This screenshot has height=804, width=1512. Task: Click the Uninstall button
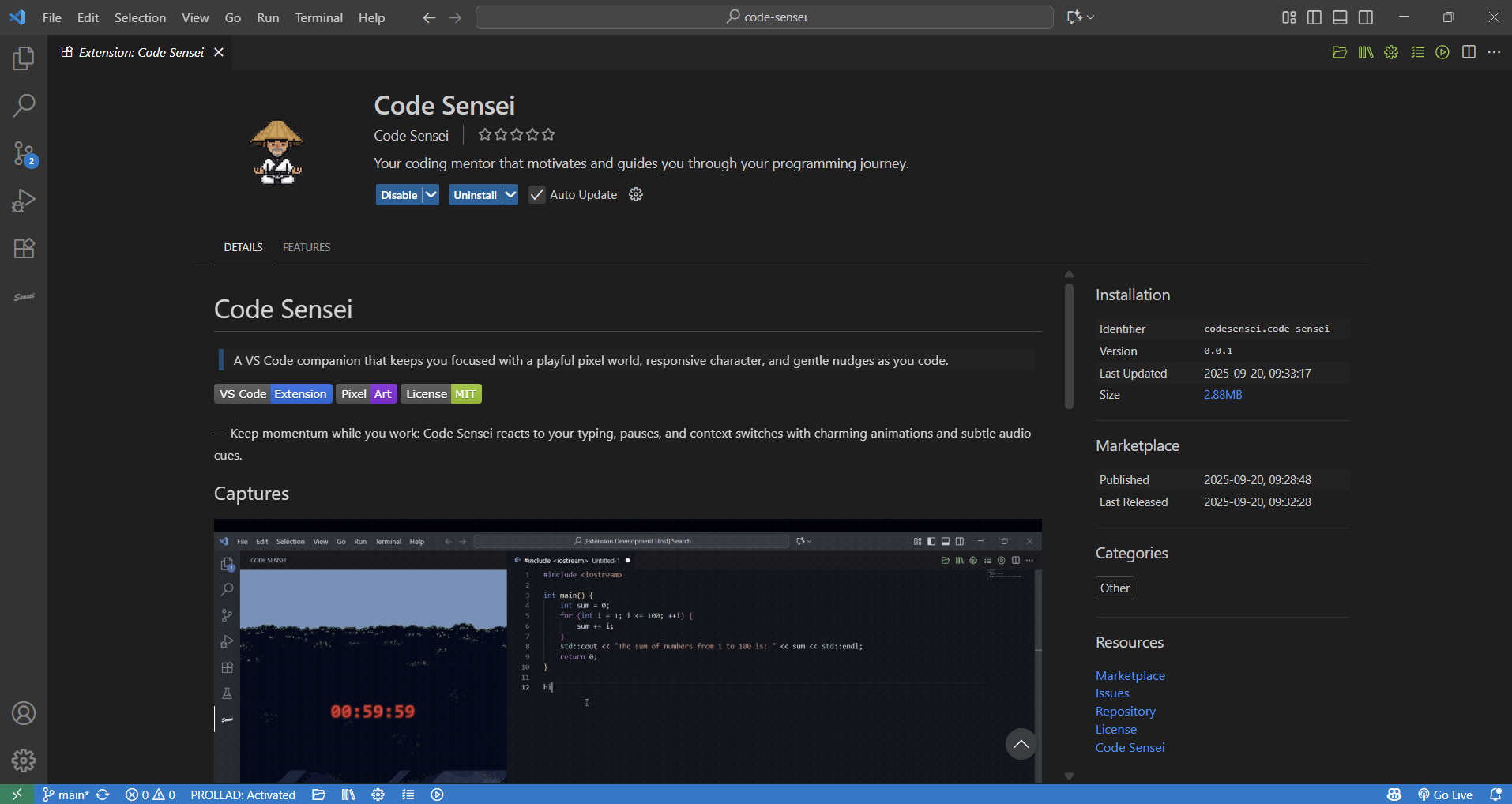pyautogui.click(x=476, y=194)
